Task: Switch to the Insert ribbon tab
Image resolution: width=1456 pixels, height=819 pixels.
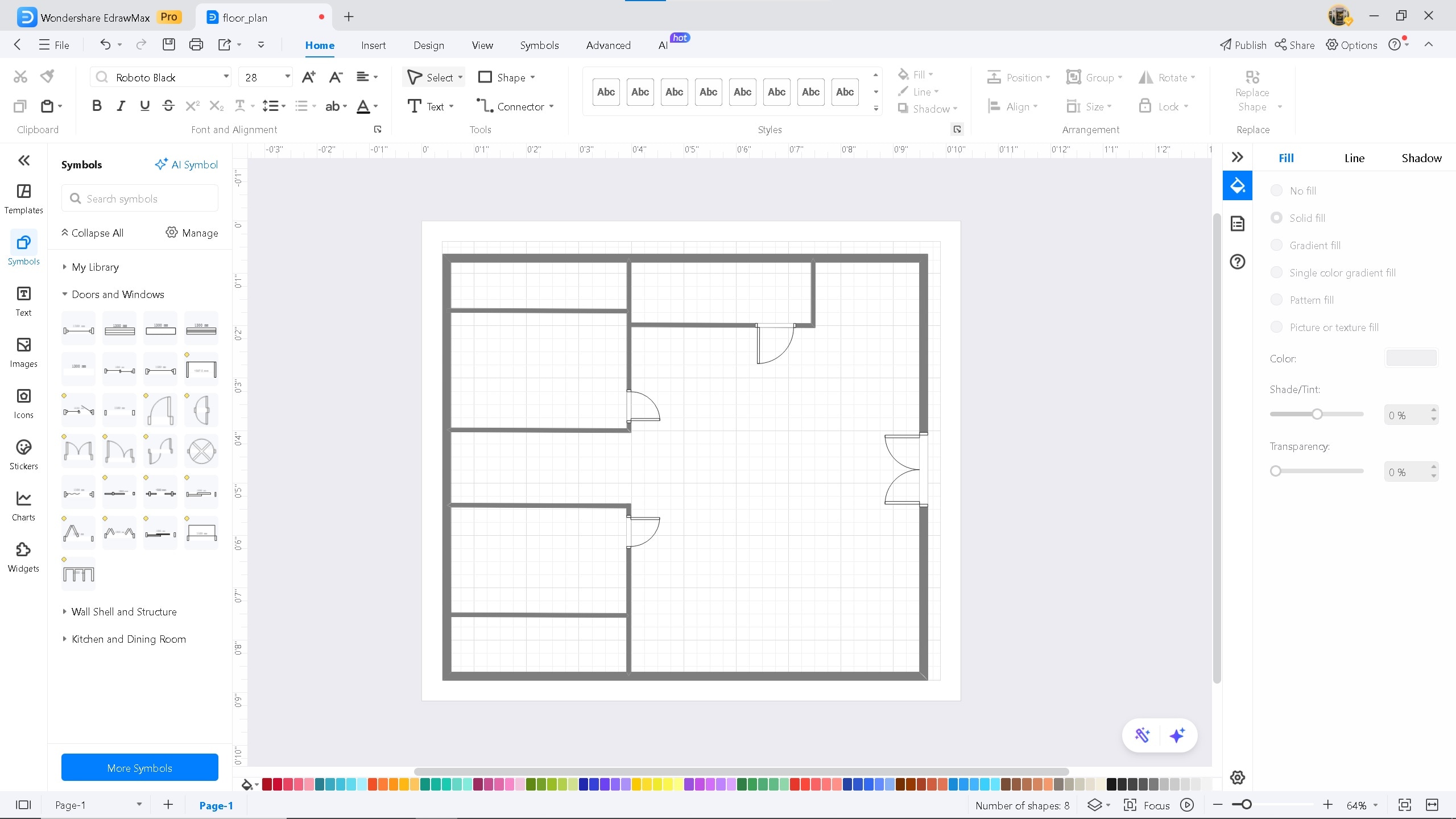Action: (x=373, y=45)
